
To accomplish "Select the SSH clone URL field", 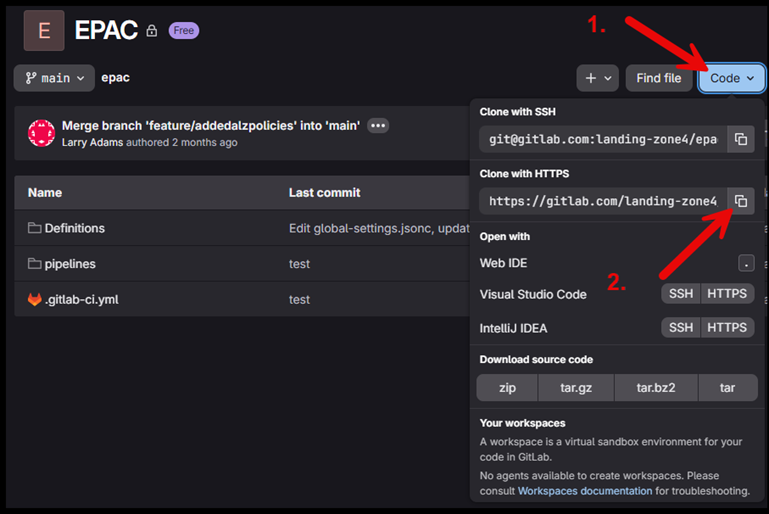I will pyautogui.click(x=603, y=139).
